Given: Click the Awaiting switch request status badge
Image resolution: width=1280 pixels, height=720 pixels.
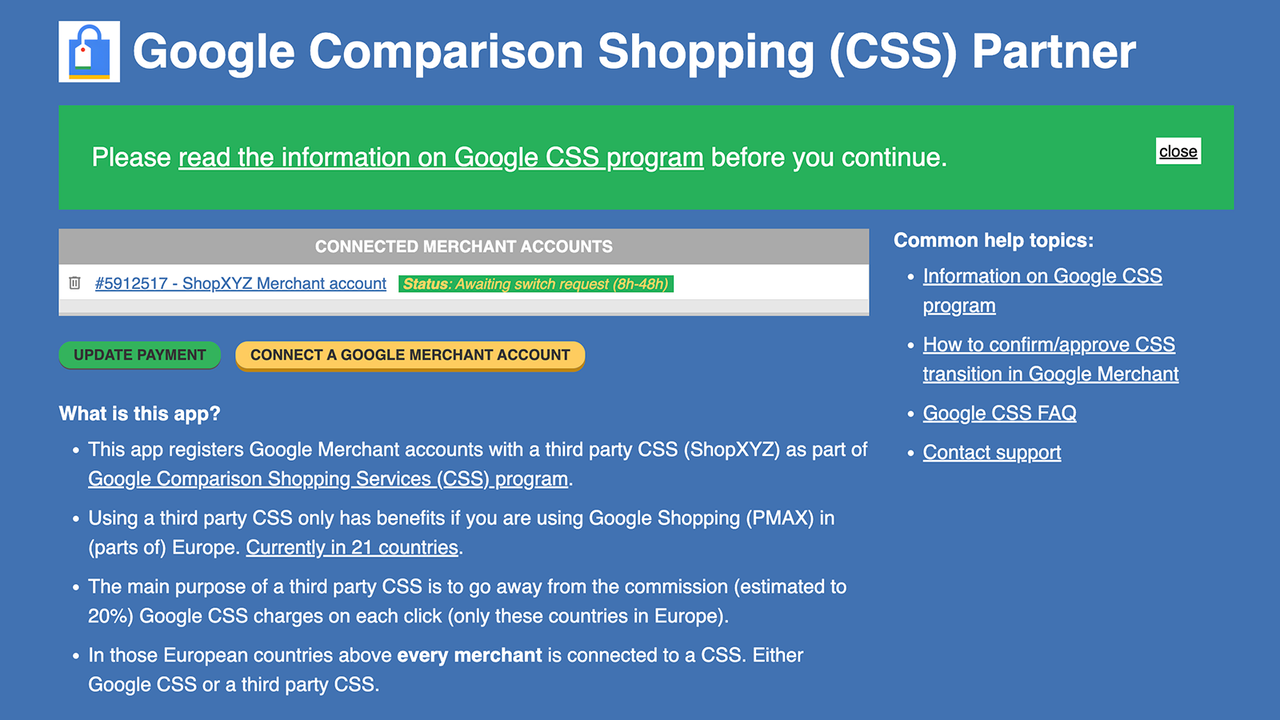Looking at the screenshot, I should click(x=536, y=283).
